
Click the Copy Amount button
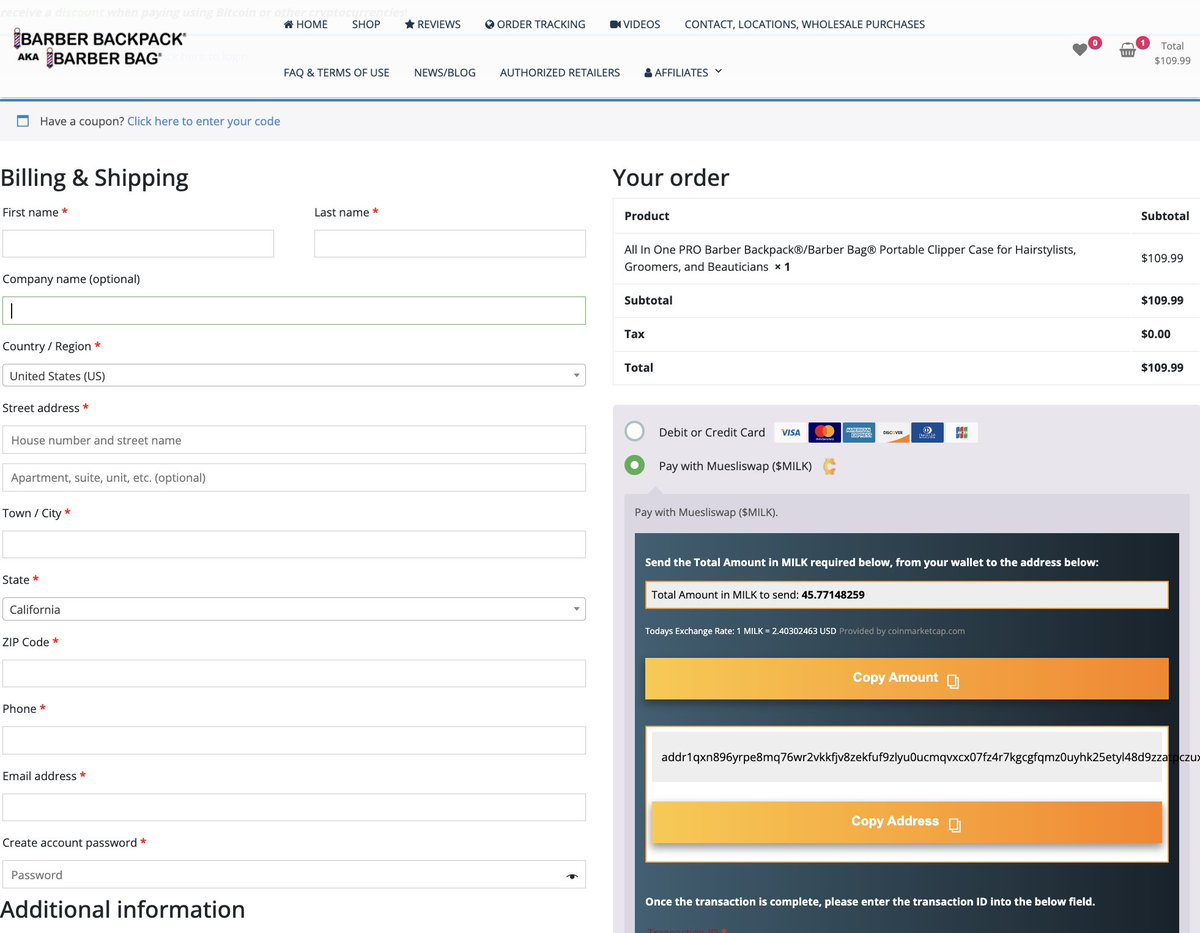click(x=907, y=678)
